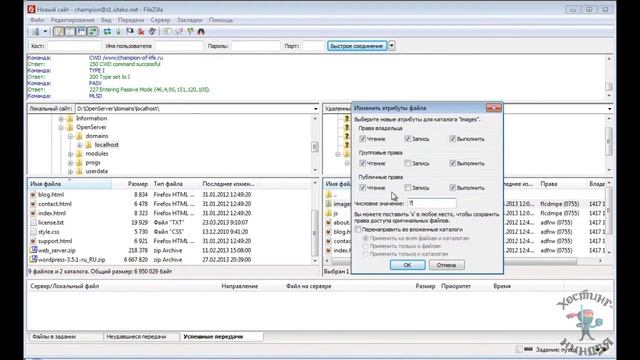Click the OpenServer folder icon in tree
Screen dimensions: 640x360
point(70,127)
